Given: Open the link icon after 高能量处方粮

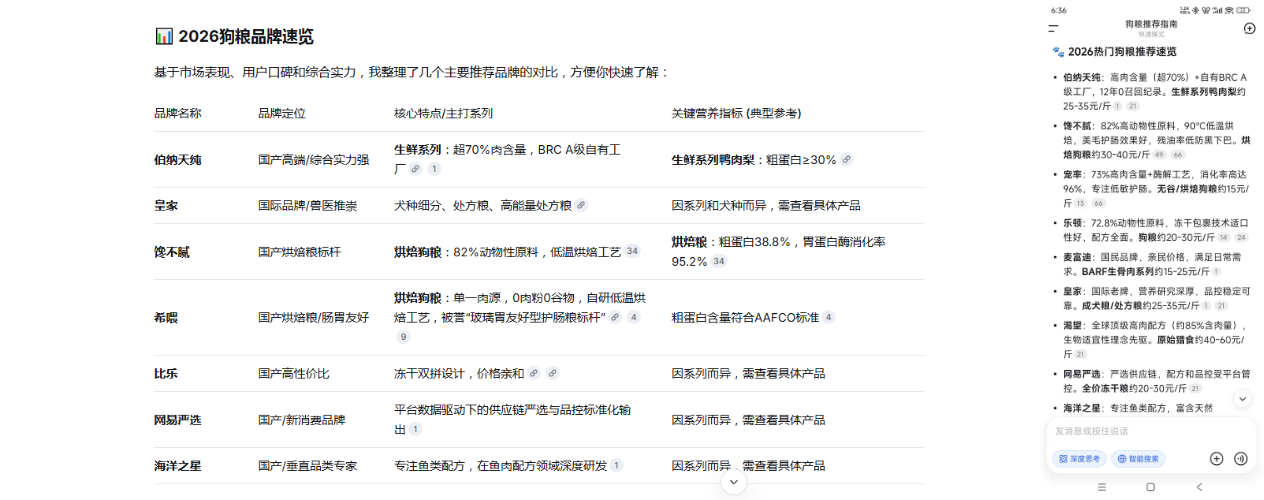Looking at the screenshot, I should coord(581,205).
